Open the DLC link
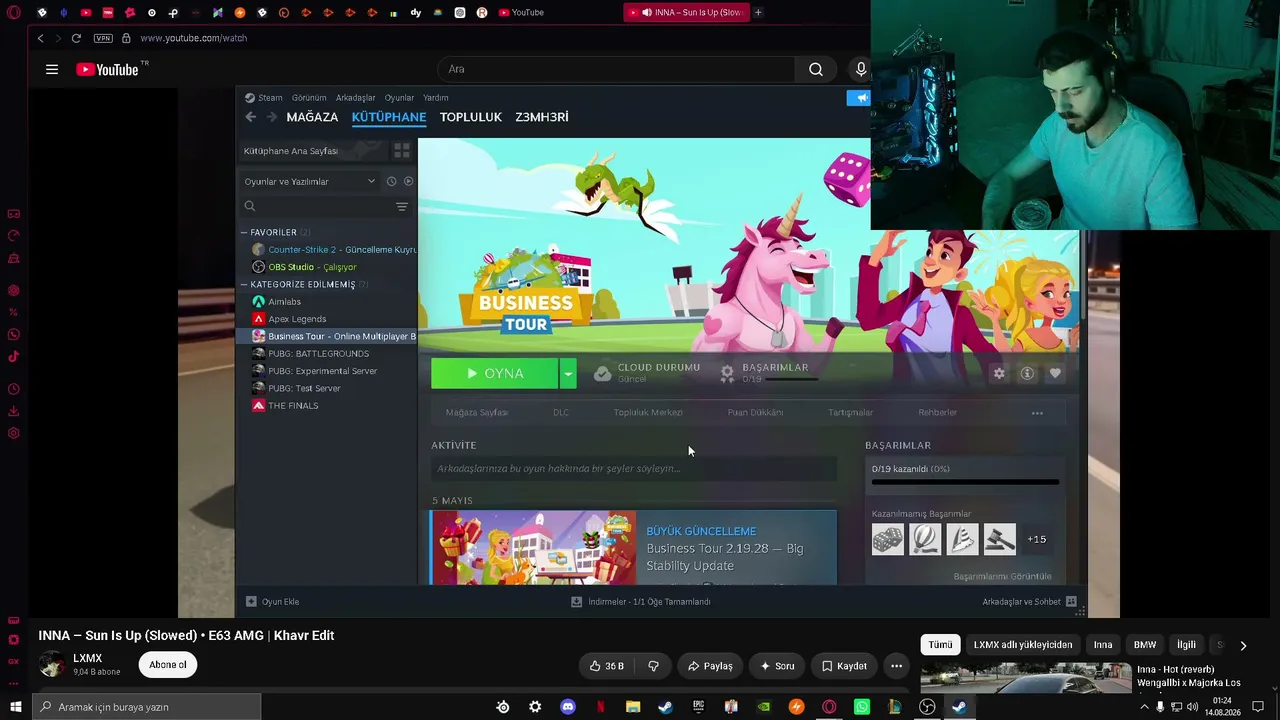The image size is (1280, 720). pos(561,412)
